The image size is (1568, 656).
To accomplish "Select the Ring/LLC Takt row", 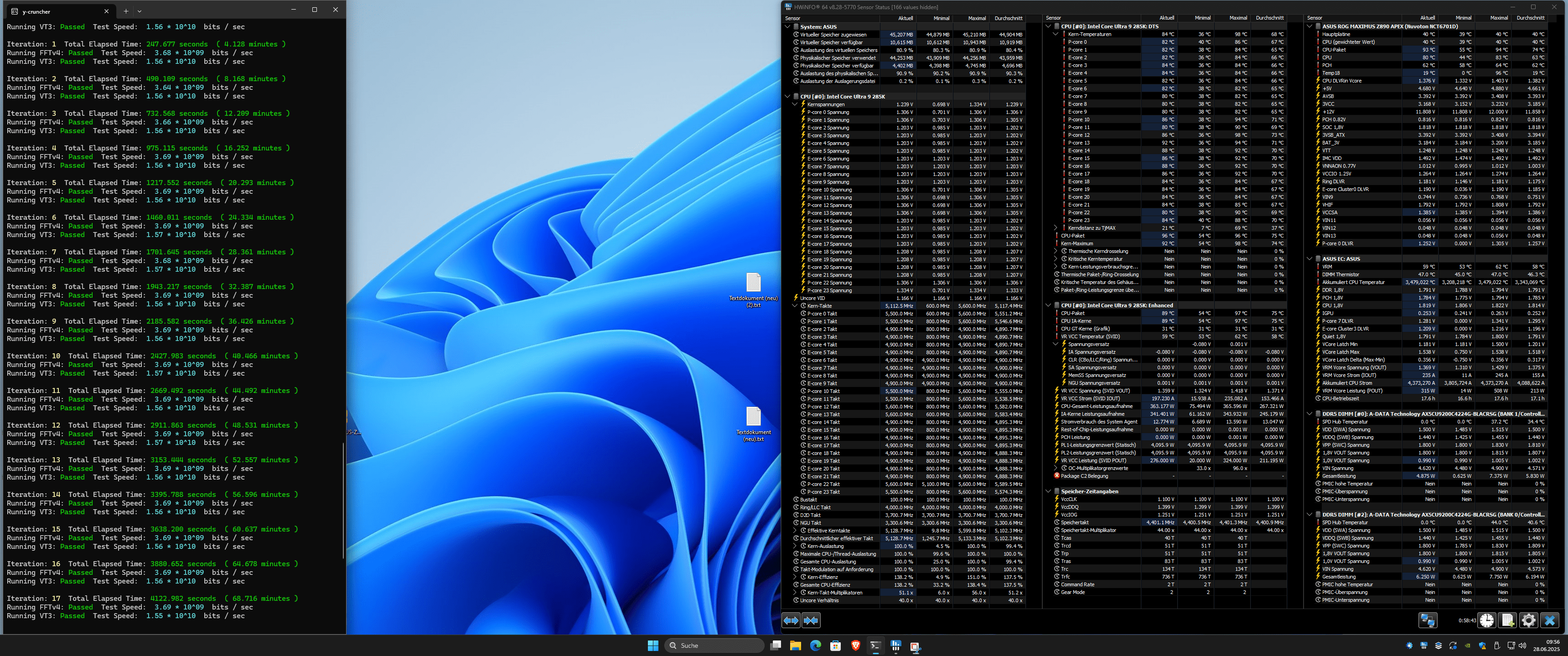I will (x=909, y=507).
